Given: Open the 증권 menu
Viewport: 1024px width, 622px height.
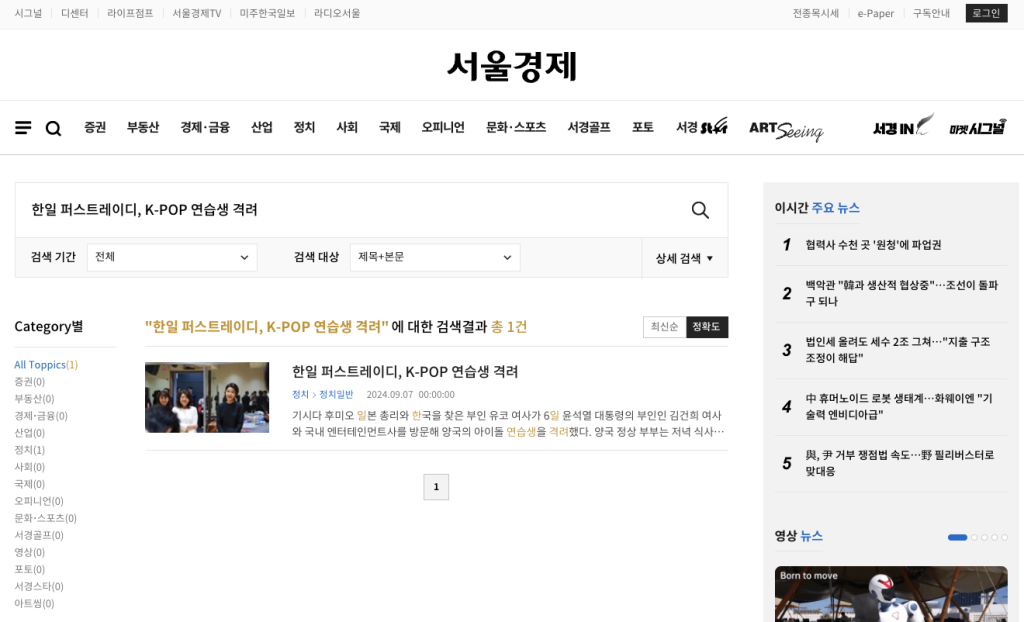Looking at the screenshot, I should (95, 127).
